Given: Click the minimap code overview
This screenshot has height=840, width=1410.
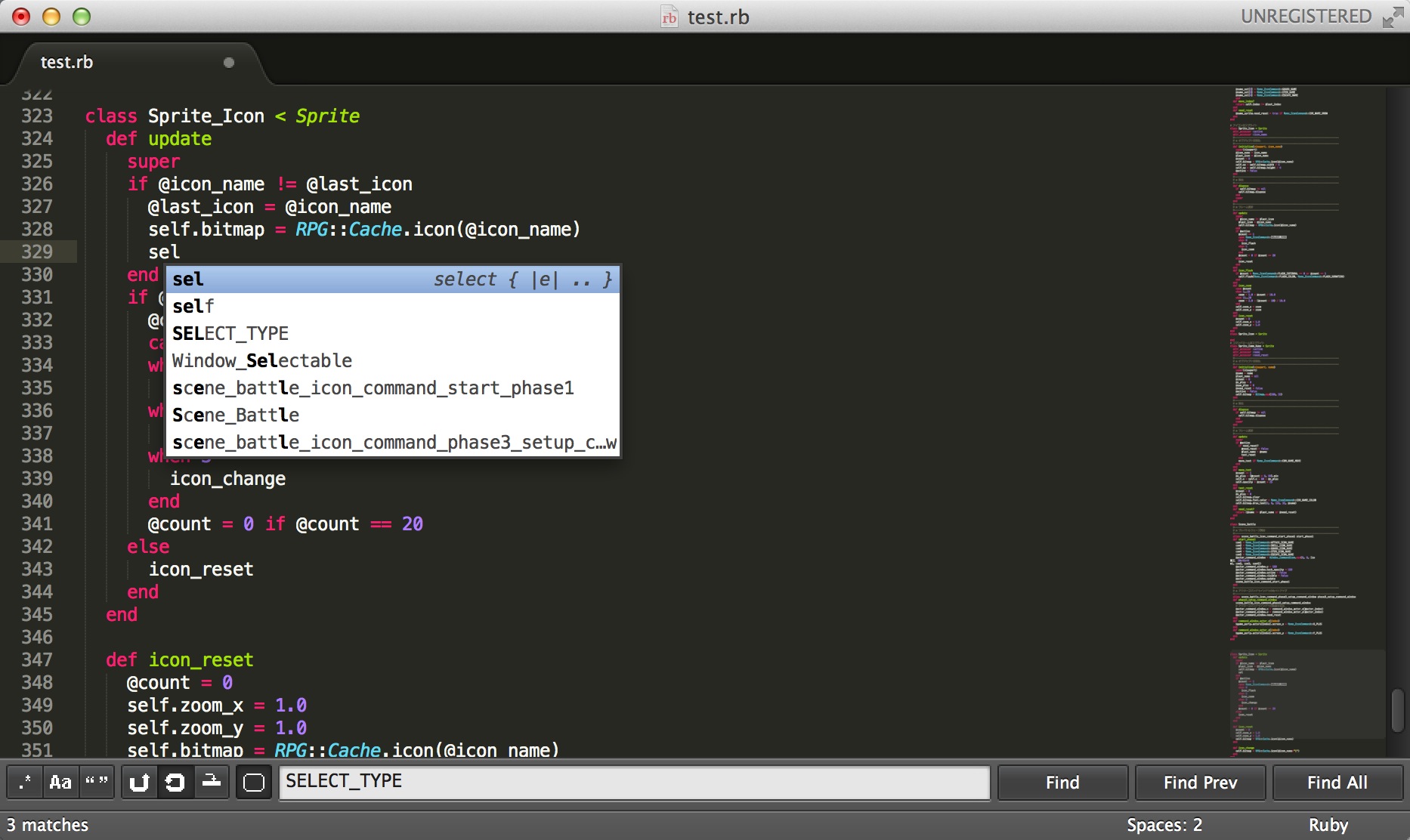Looking at the screenshot, I should coord(1307,423).
